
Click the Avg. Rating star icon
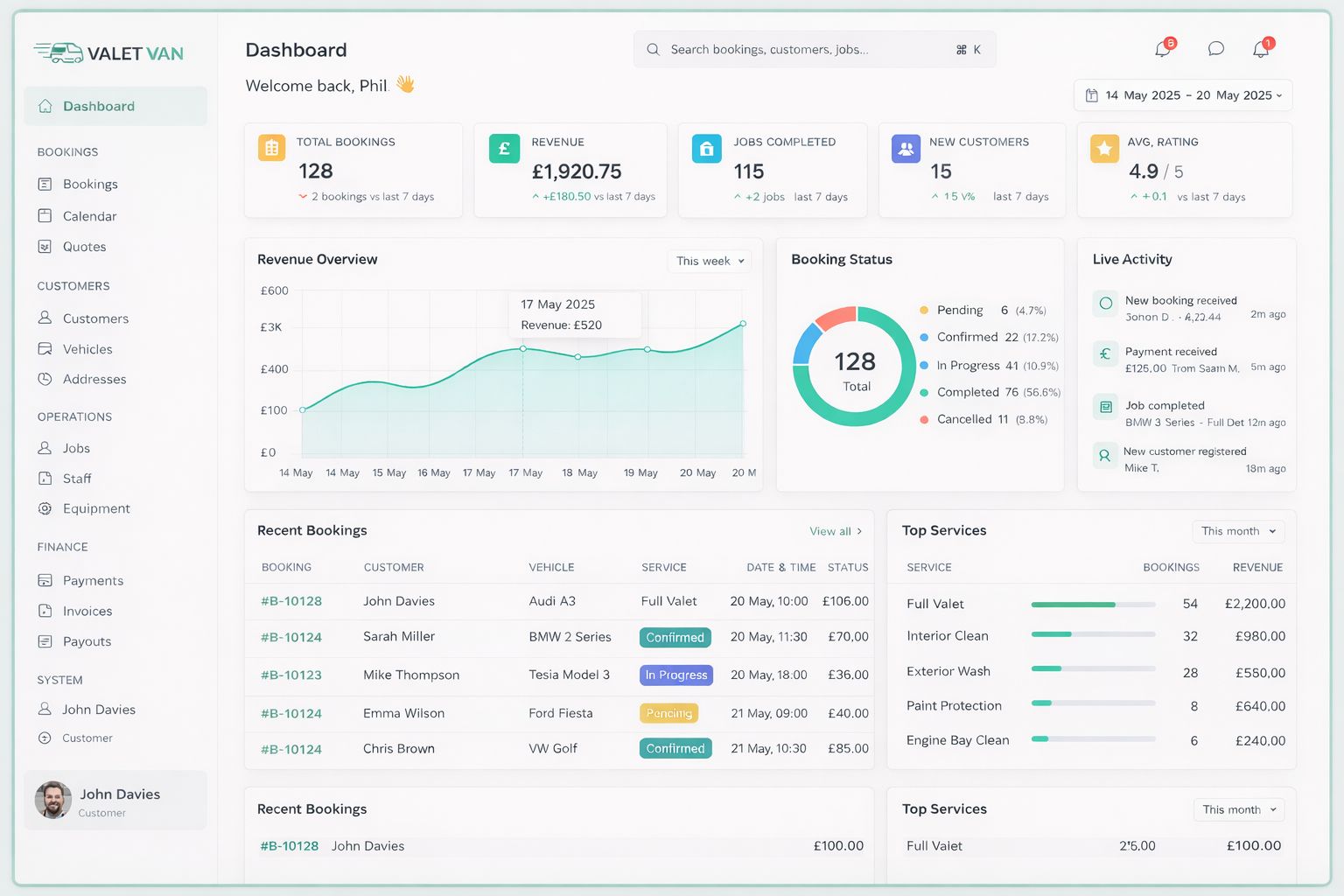[1104, 149]
